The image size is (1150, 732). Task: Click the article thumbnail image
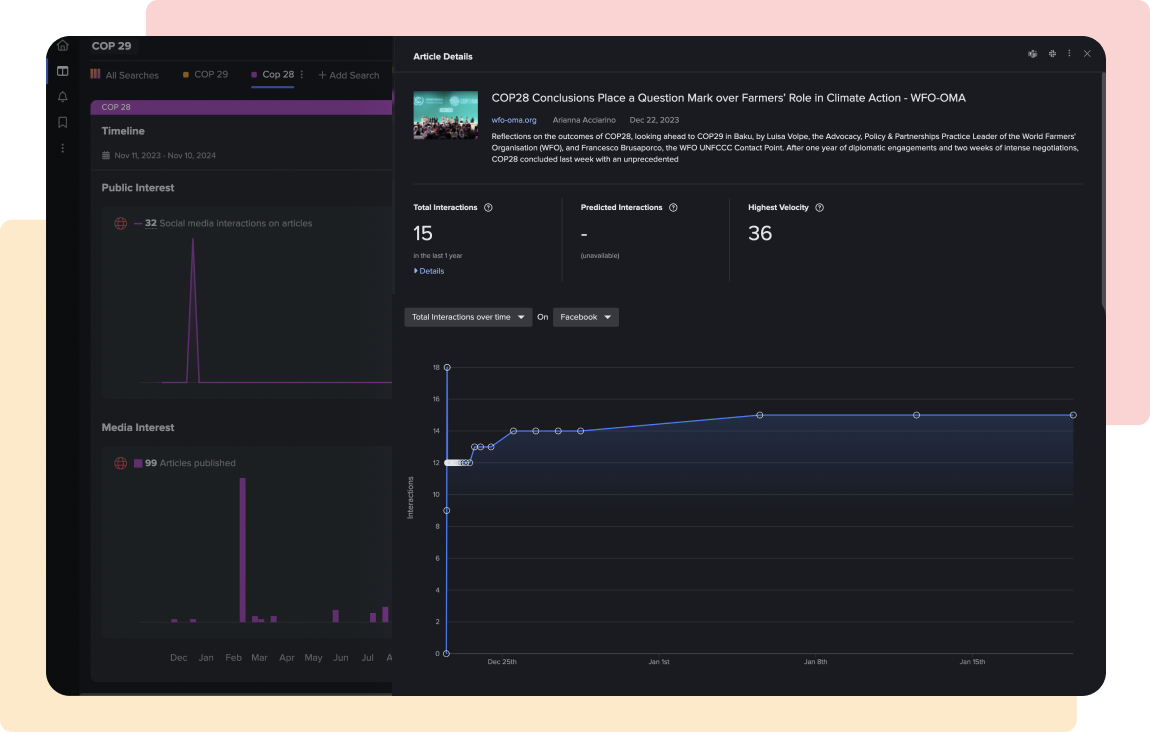[x=445, y=115]
